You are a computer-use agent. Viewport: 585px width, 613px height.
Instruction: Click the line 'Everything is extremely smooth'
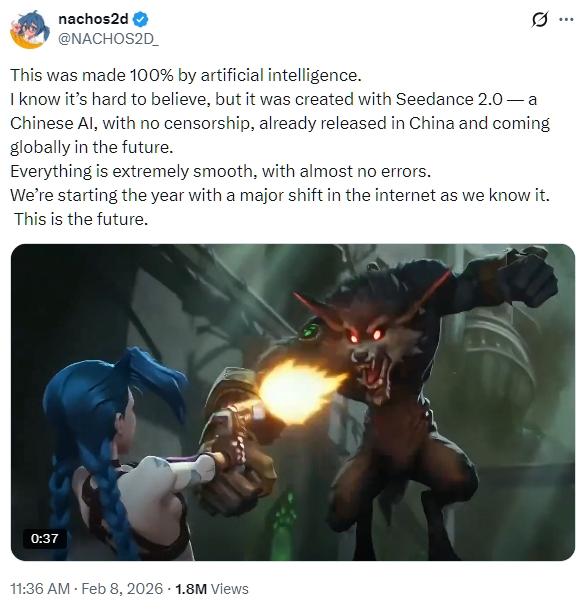pyautogui.click(x=220, y=171)
